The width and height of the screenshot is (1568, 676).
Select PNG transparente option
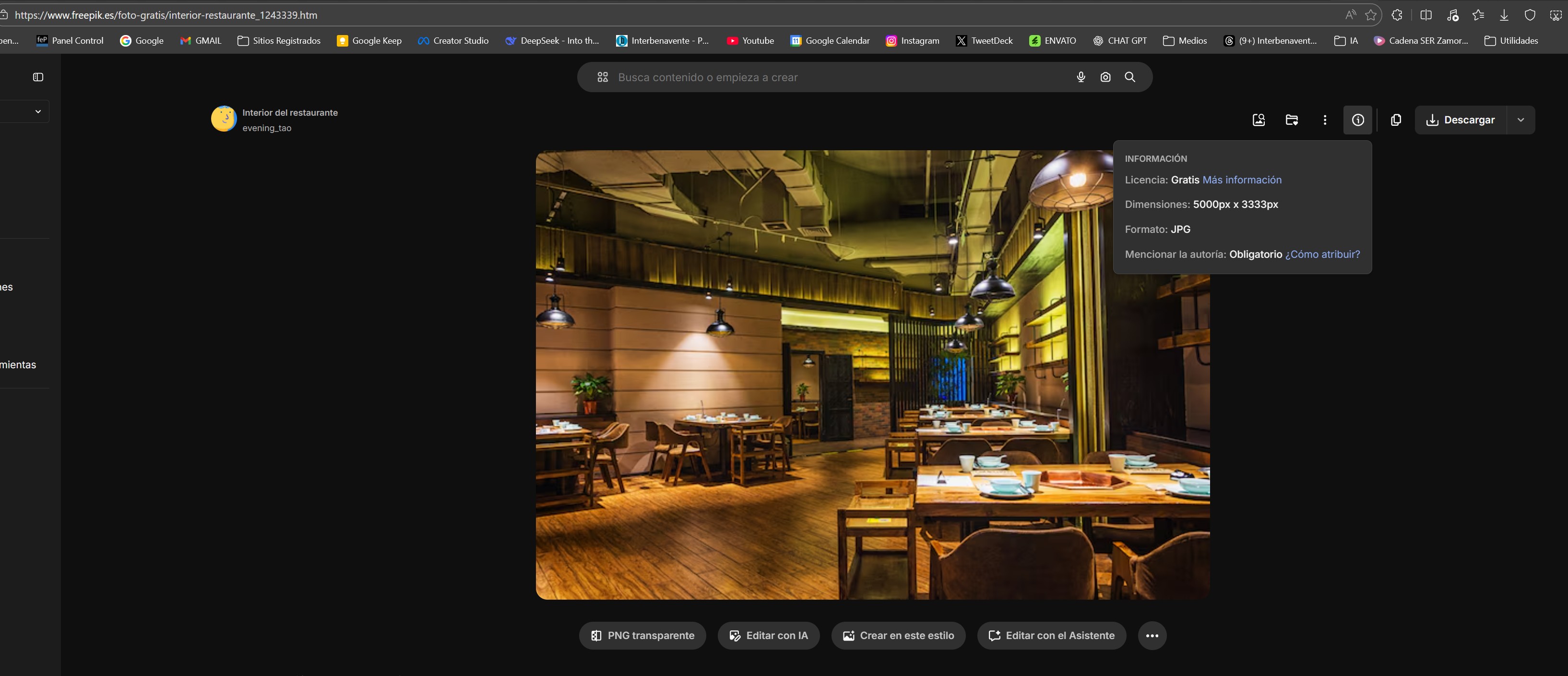642,636
